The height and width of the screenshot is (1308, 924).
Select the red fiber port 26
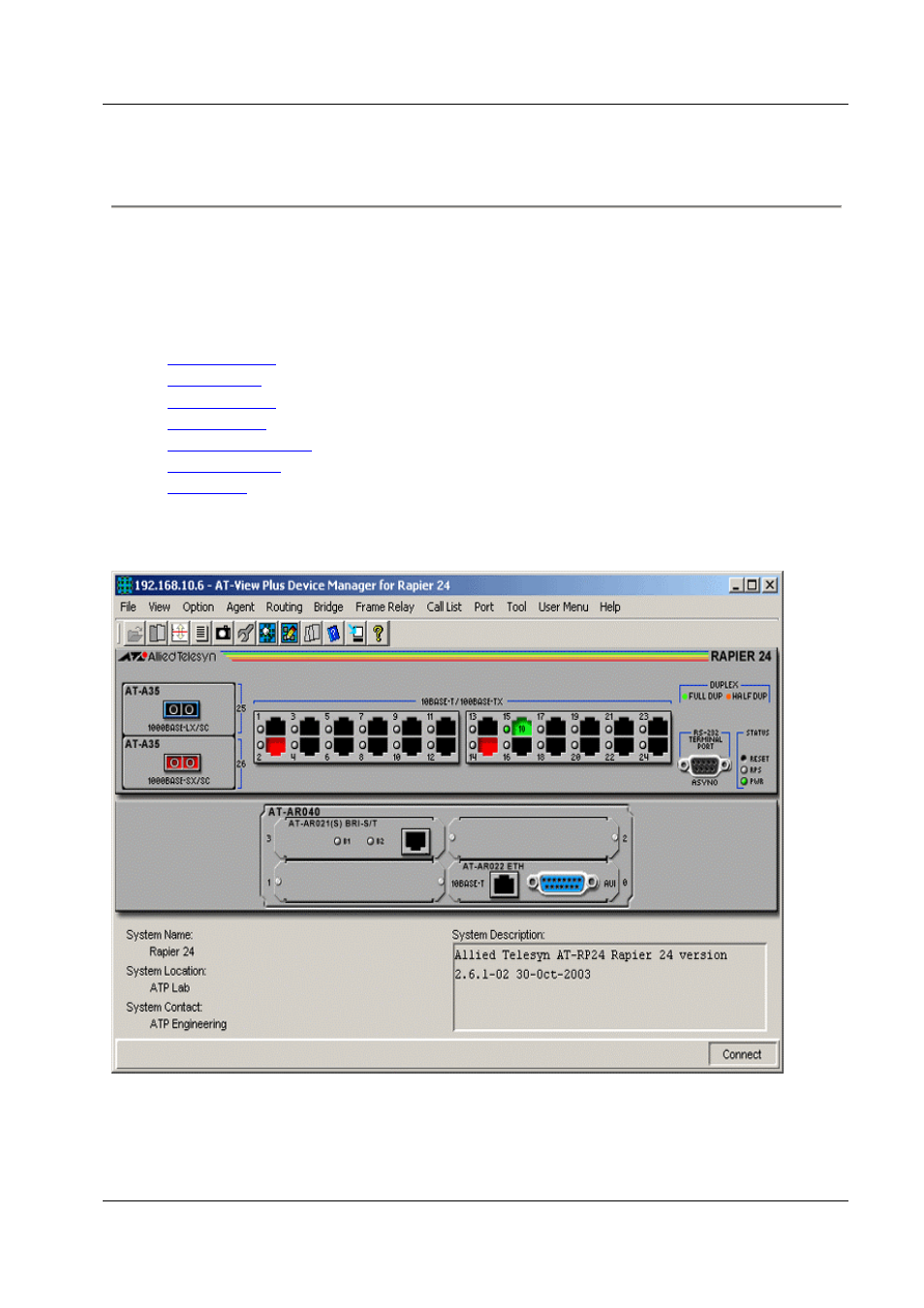tap(181, 763)
